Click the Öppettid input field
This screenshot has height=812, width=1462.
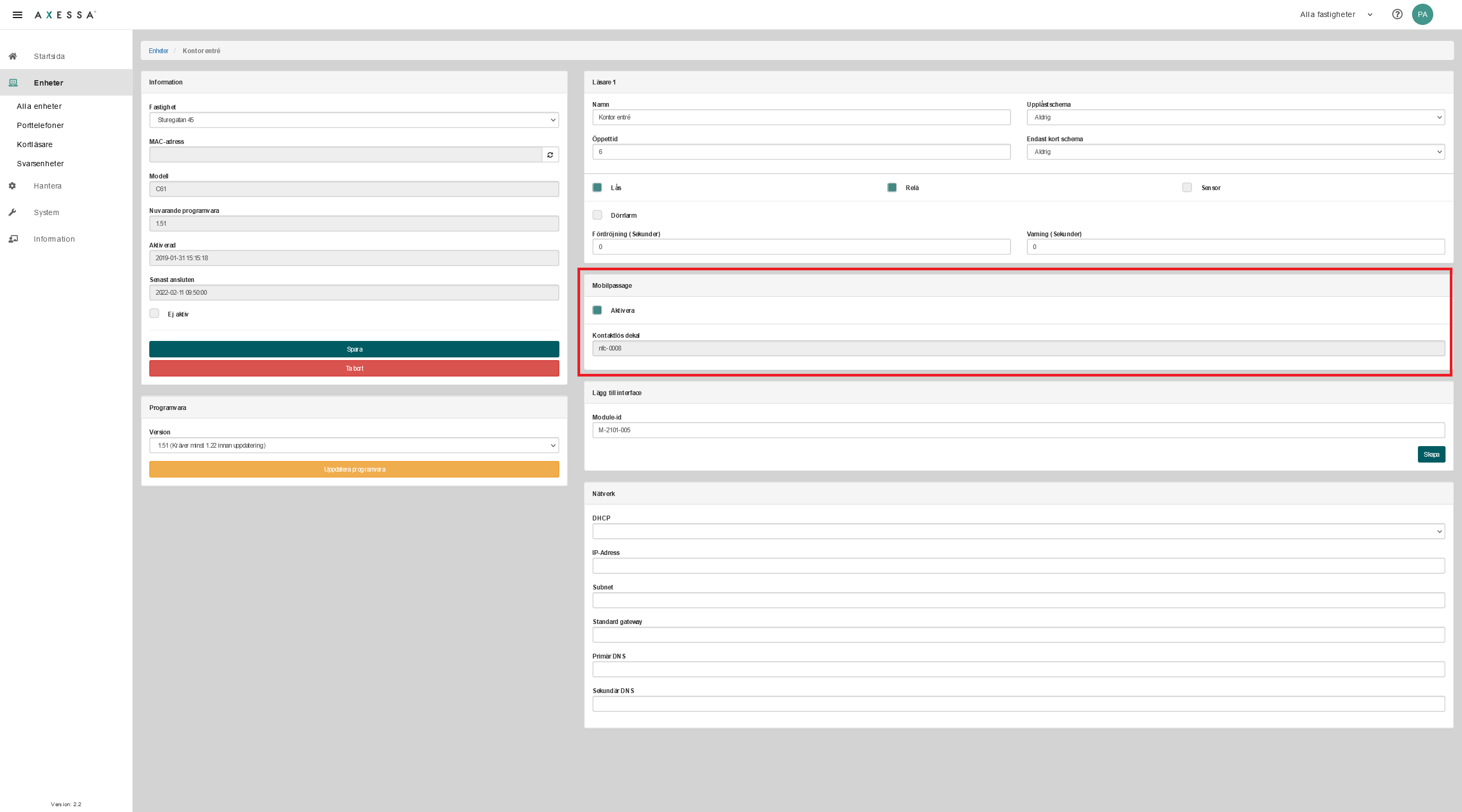tap(801, 152)
